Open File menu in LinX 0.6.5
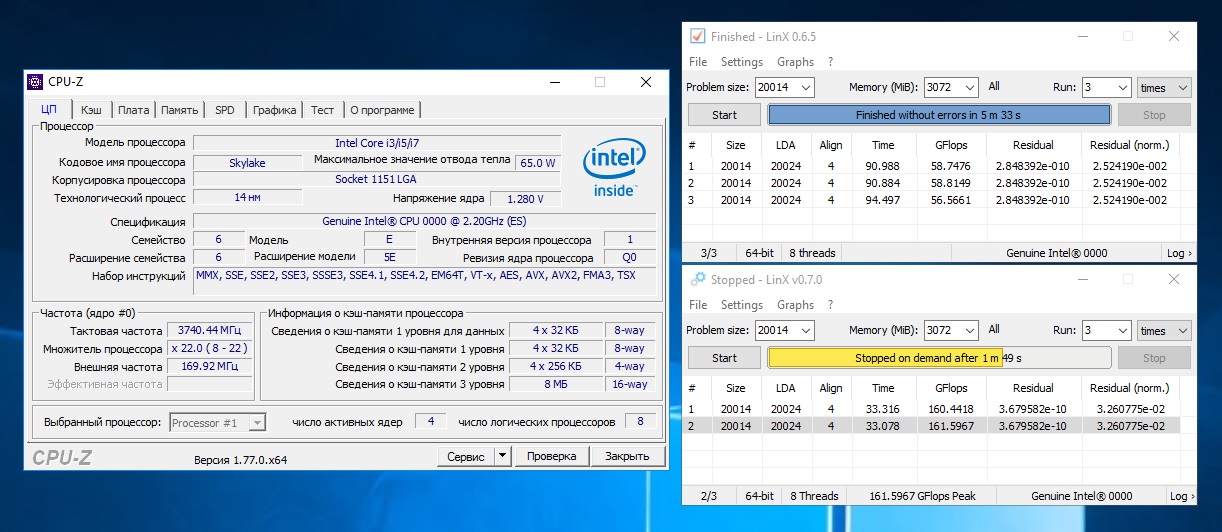Image resolution: width=1222 pixels, height=532 pixels. 697,62
